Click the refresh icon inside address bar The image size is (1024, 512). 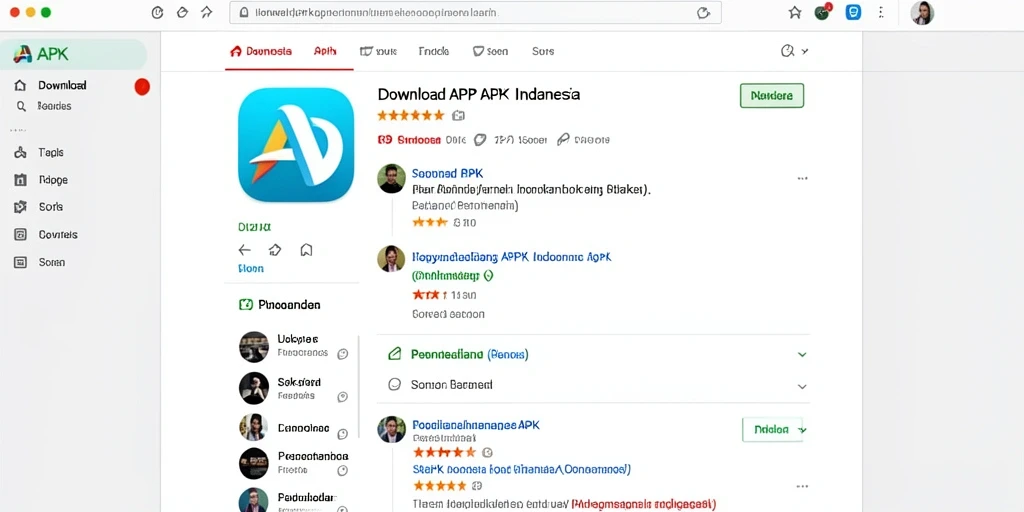pos(703,12)
